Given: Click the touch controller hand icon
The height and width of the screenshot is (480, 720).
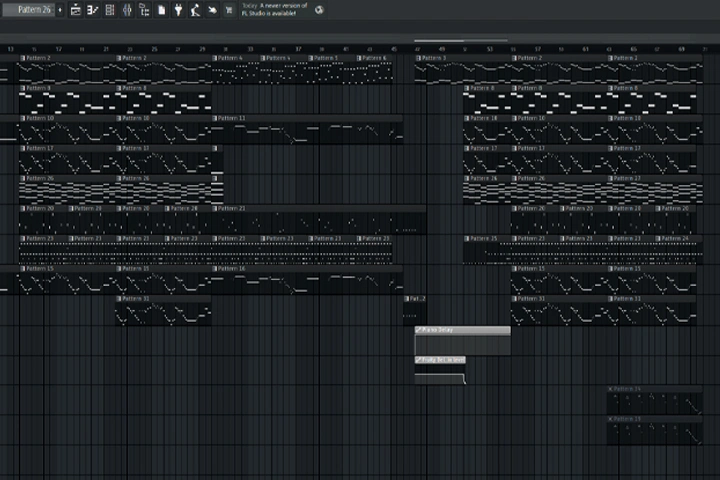Looking at the screenshot, I should click(212, 10).
